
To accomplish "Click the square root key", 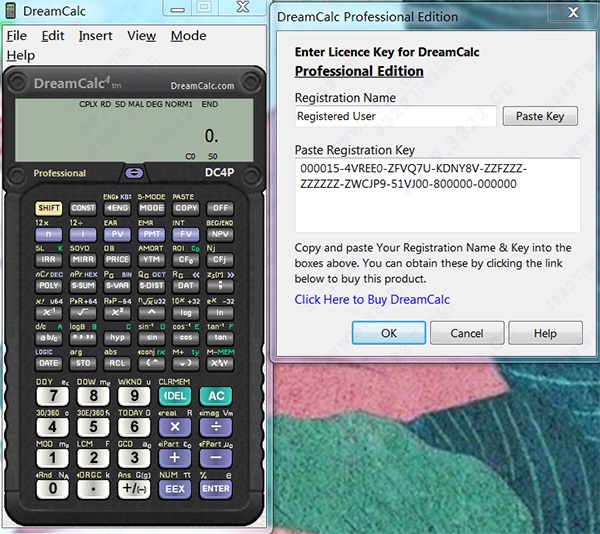I will point(83,313).
